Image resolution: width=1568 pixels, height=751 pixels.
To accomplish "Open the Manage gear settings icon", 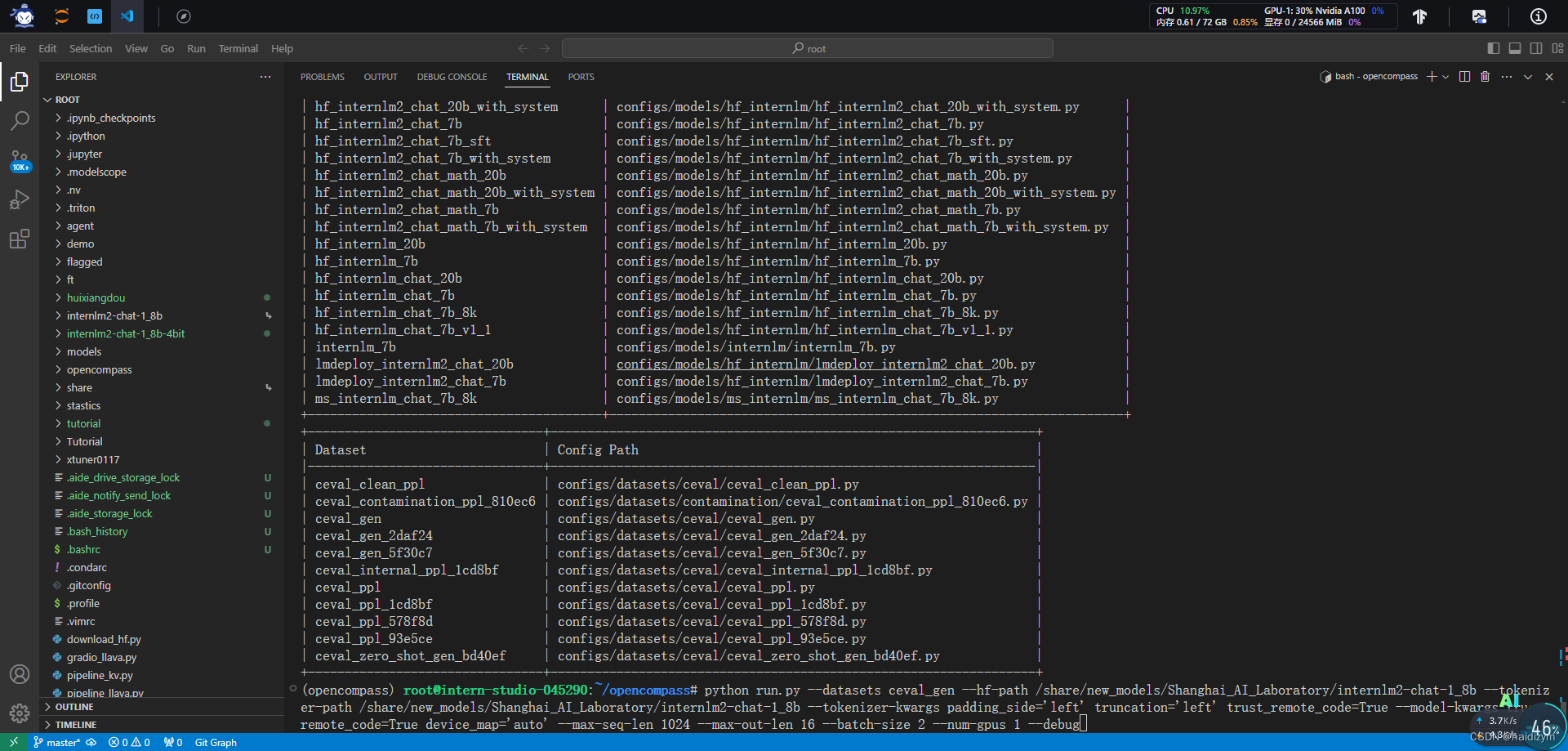I will tap(20, 713).
